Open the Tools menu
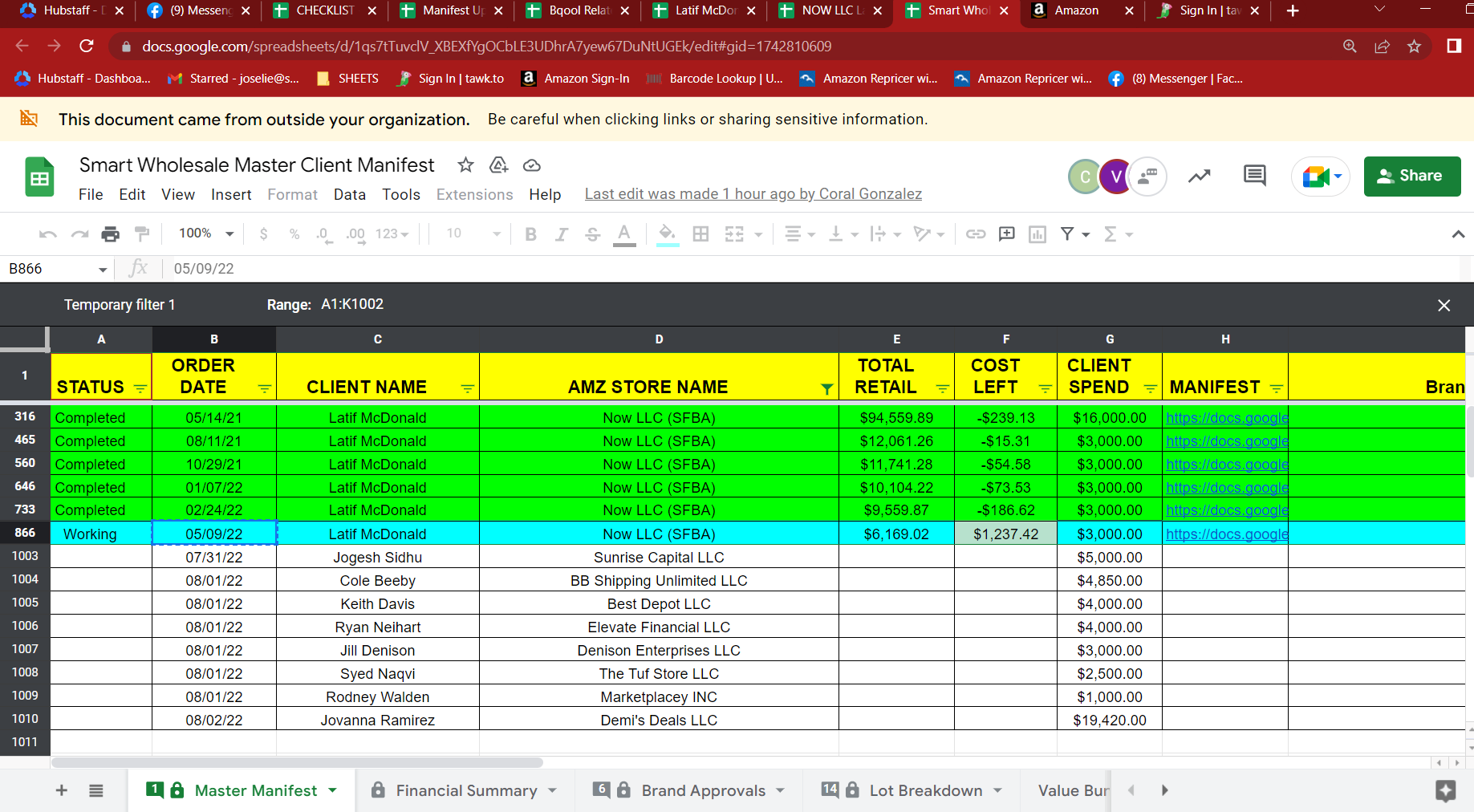Screen dimensions: 1474x812 401,195
